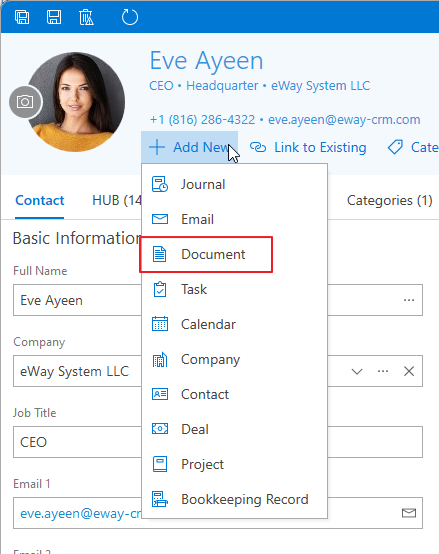
Task: Click Eve Ayeen's profile photo
Action: point(76,102)
